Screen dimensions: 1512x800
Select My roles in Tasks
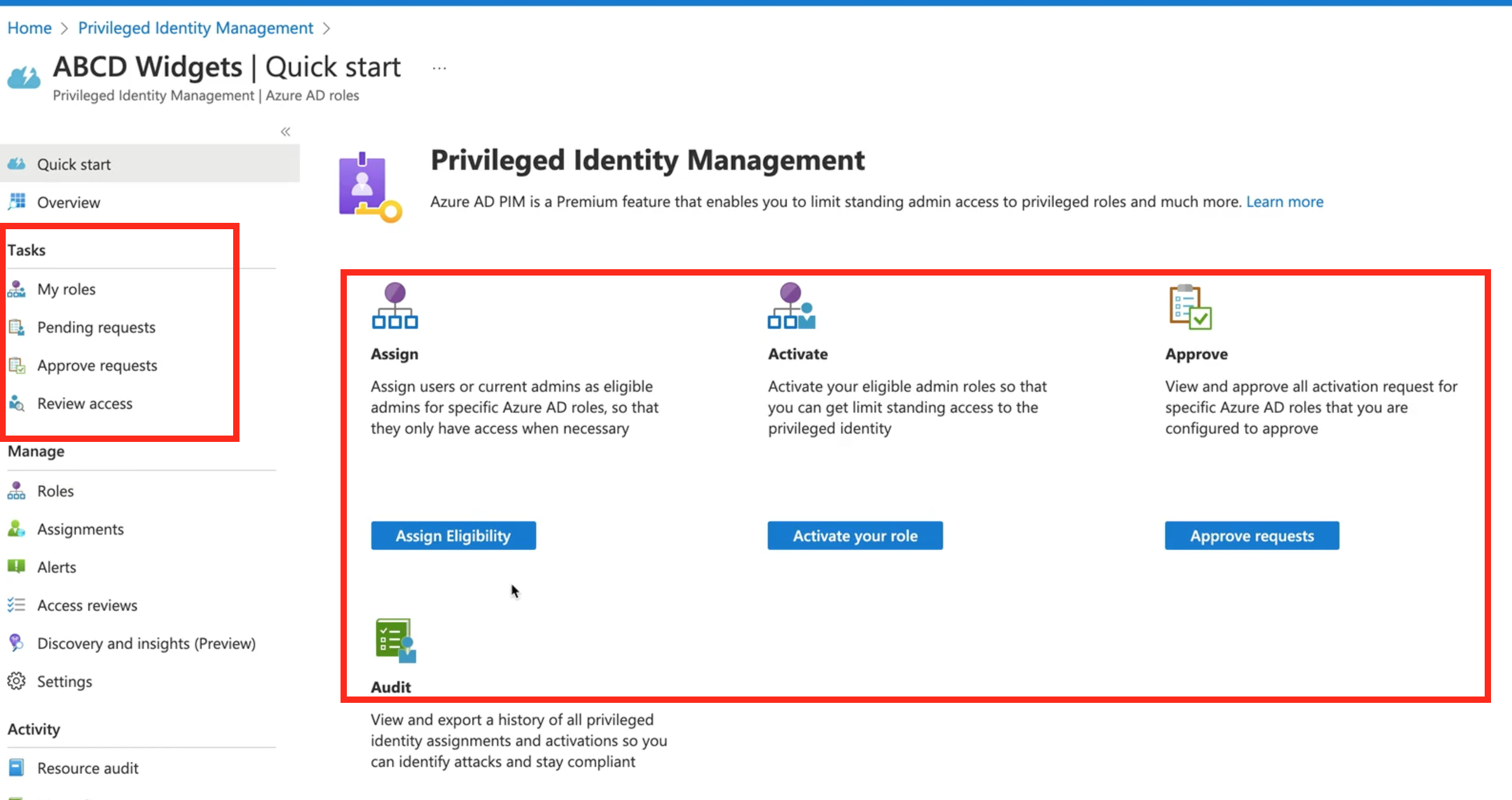66,289
